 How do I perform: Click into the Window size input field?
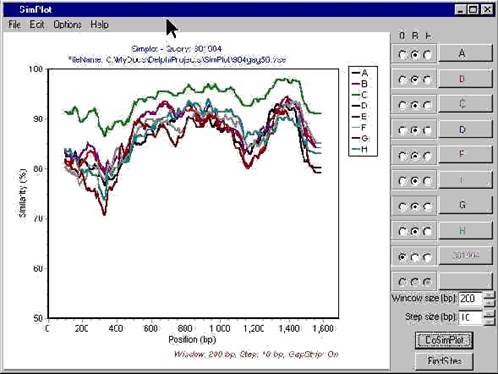pos(471,298)
